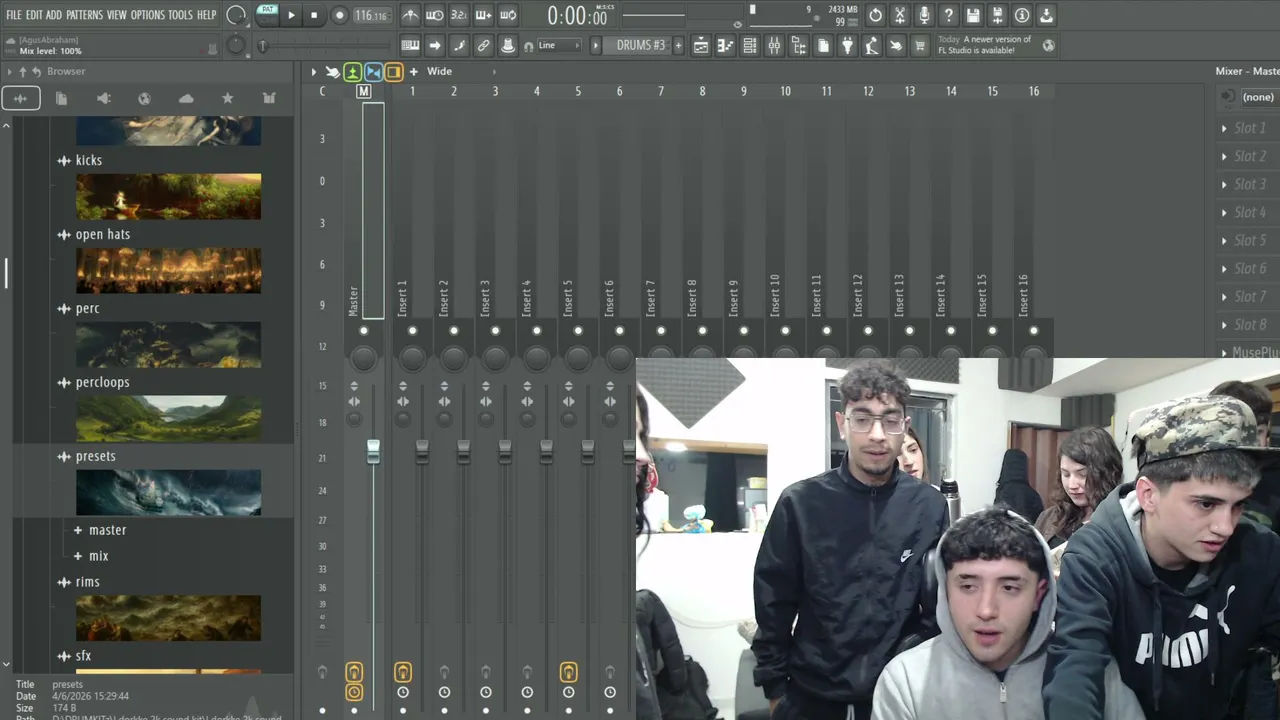1280x720 pixels.
Task: Open the help question mark icon
Action: pyautogui.click(x=948, y=15)
